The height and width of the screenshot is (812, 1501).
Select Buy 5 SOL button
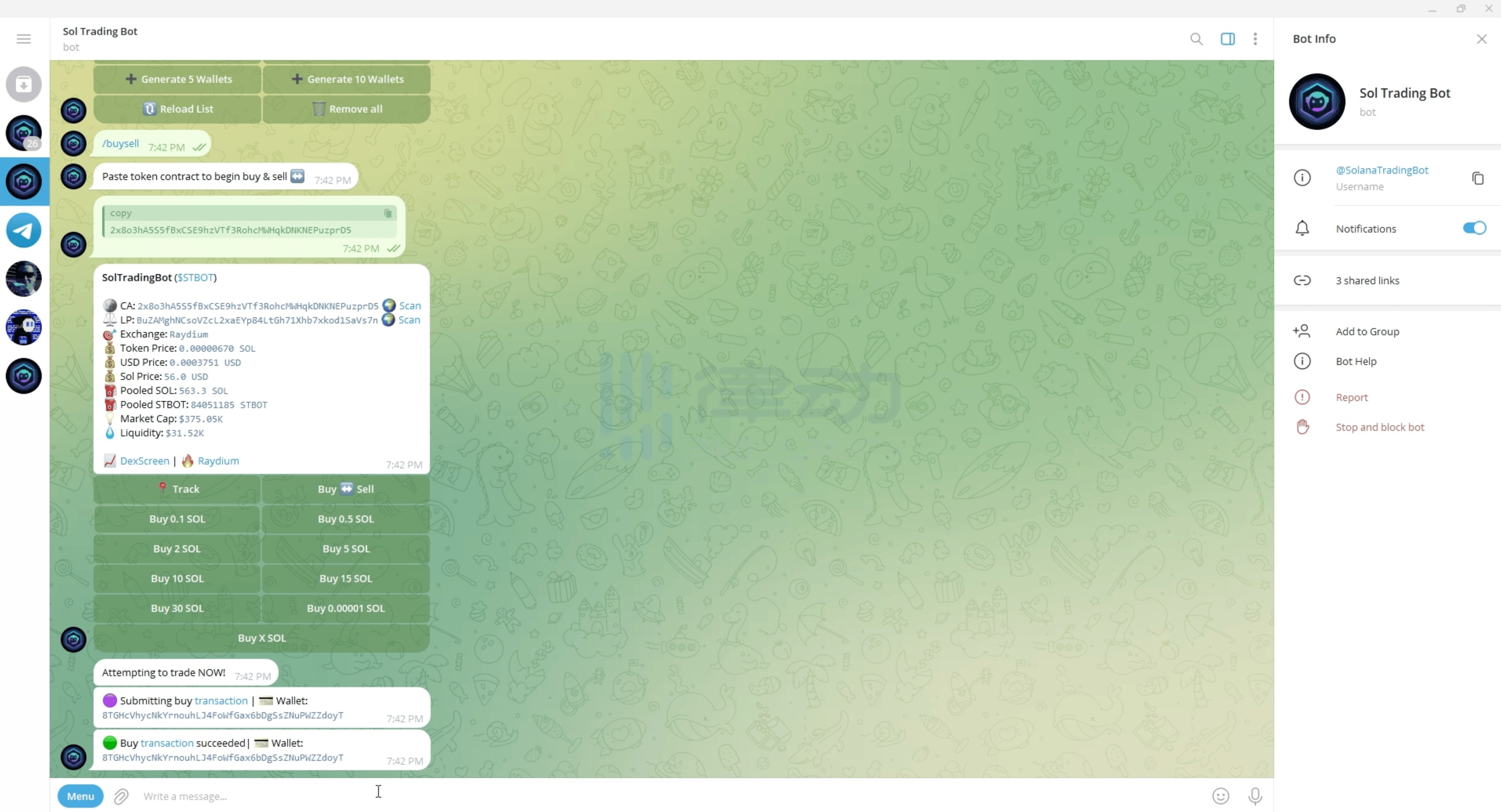(345, 548)
